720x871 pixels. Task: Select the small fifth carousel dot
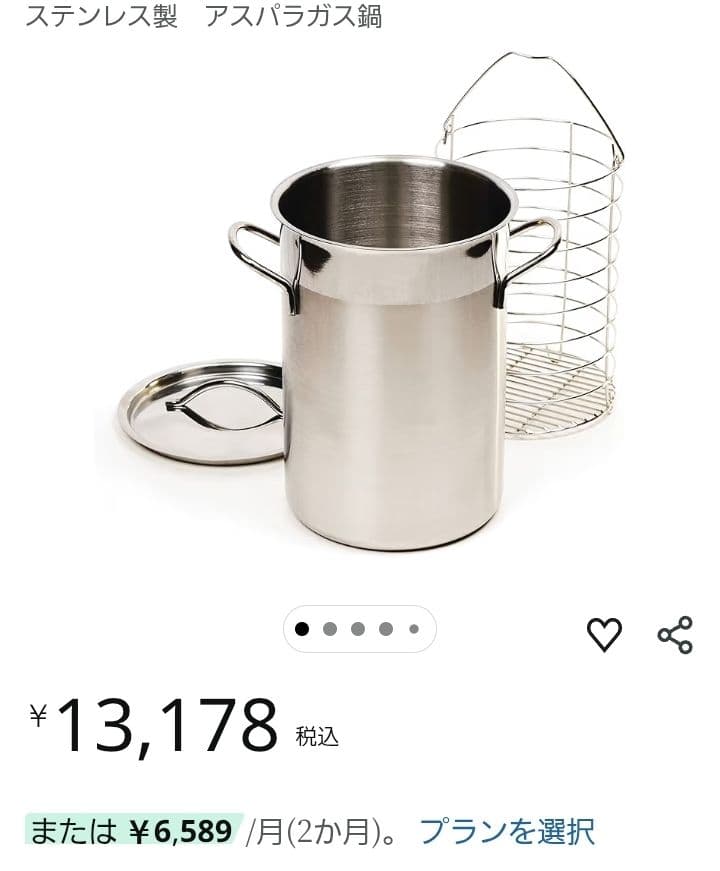pos(414,629)
